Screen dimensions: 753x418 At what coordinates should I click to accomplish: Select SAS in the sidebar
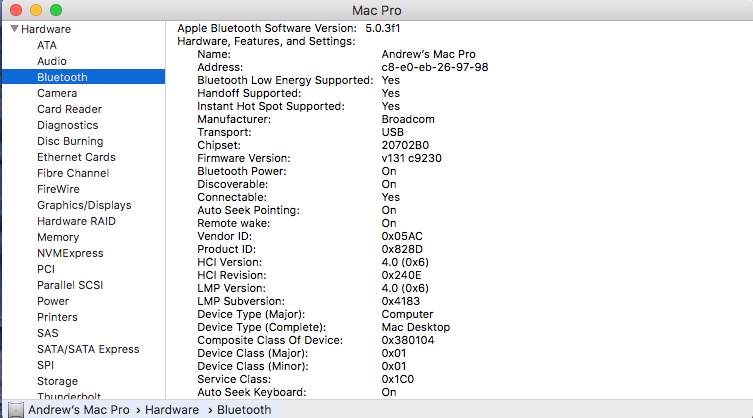coord(48,333)
